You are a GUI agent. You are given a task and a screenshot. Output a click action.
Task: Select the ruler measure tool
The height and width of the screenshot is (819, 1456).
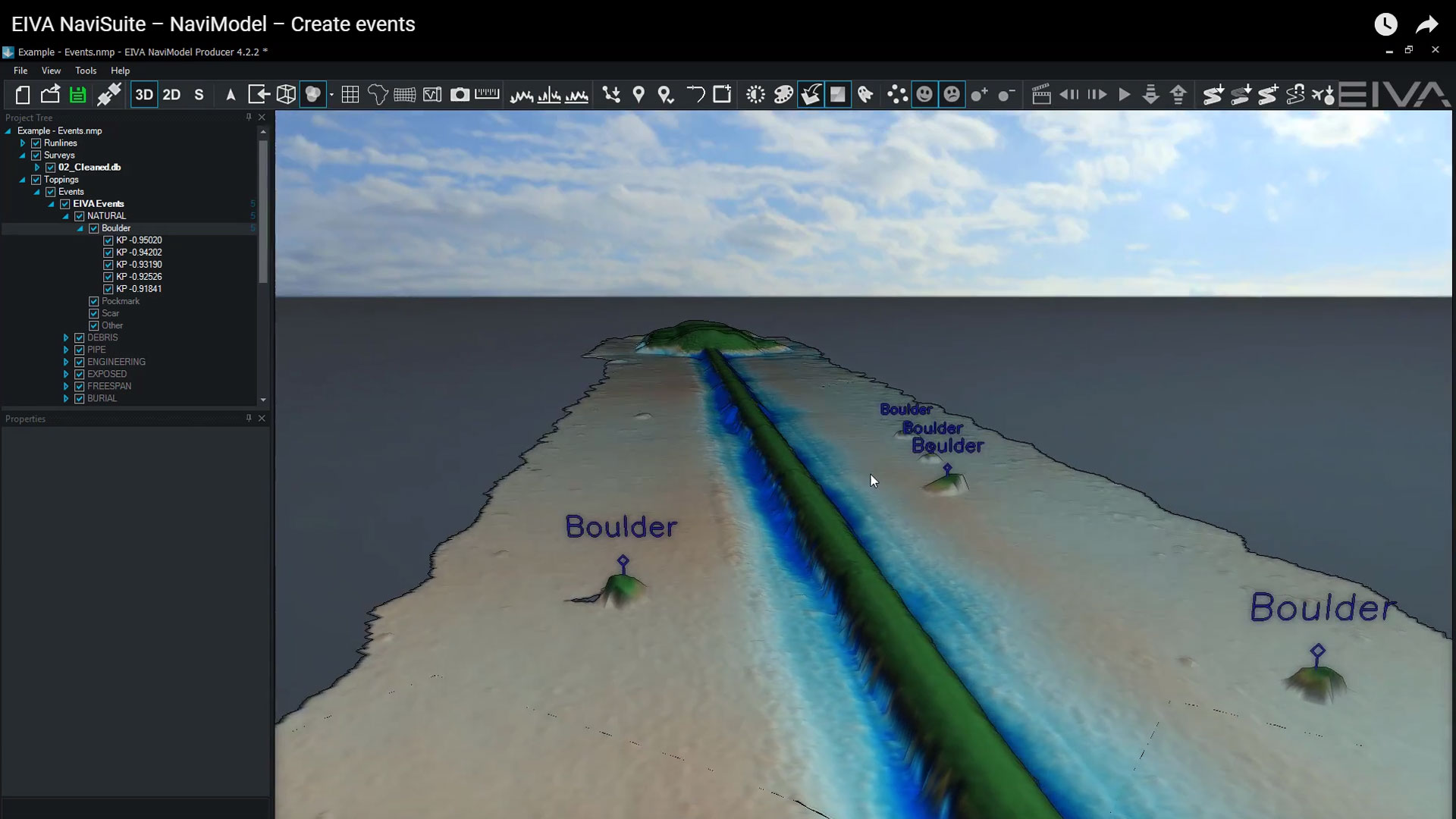pyautogui.click(x=487, y=95)
